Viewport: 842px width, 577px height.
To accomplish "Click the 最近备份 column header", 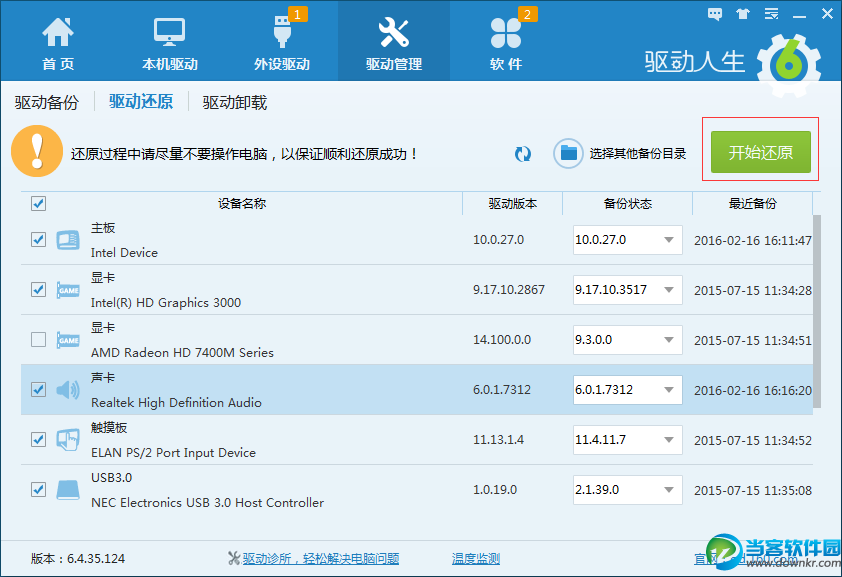I will click(752, 203).
